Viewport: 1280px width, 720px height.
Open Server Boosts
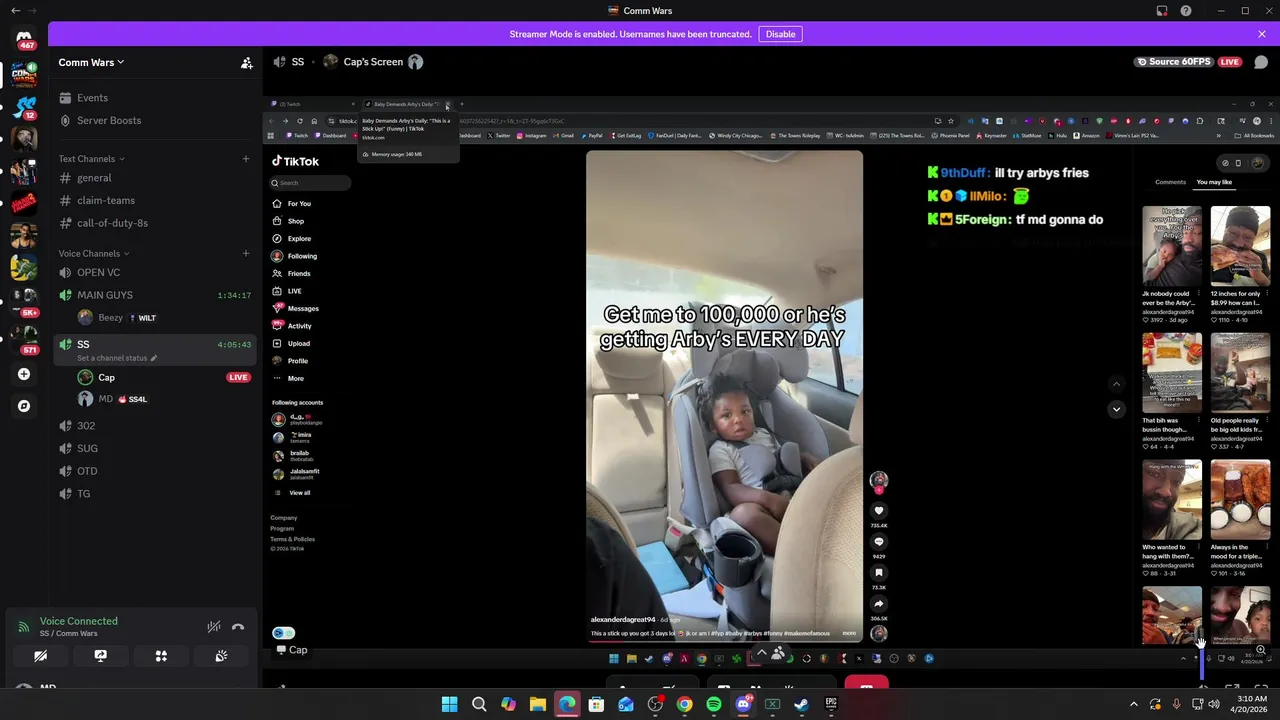point(155,120)
